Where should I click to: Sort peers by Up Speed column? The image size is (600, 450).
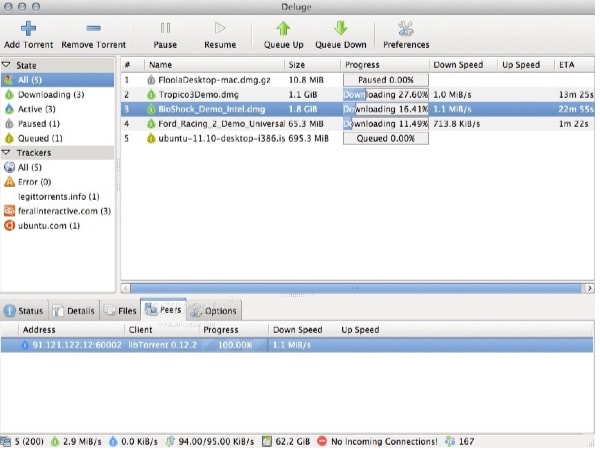click(360, 329)
